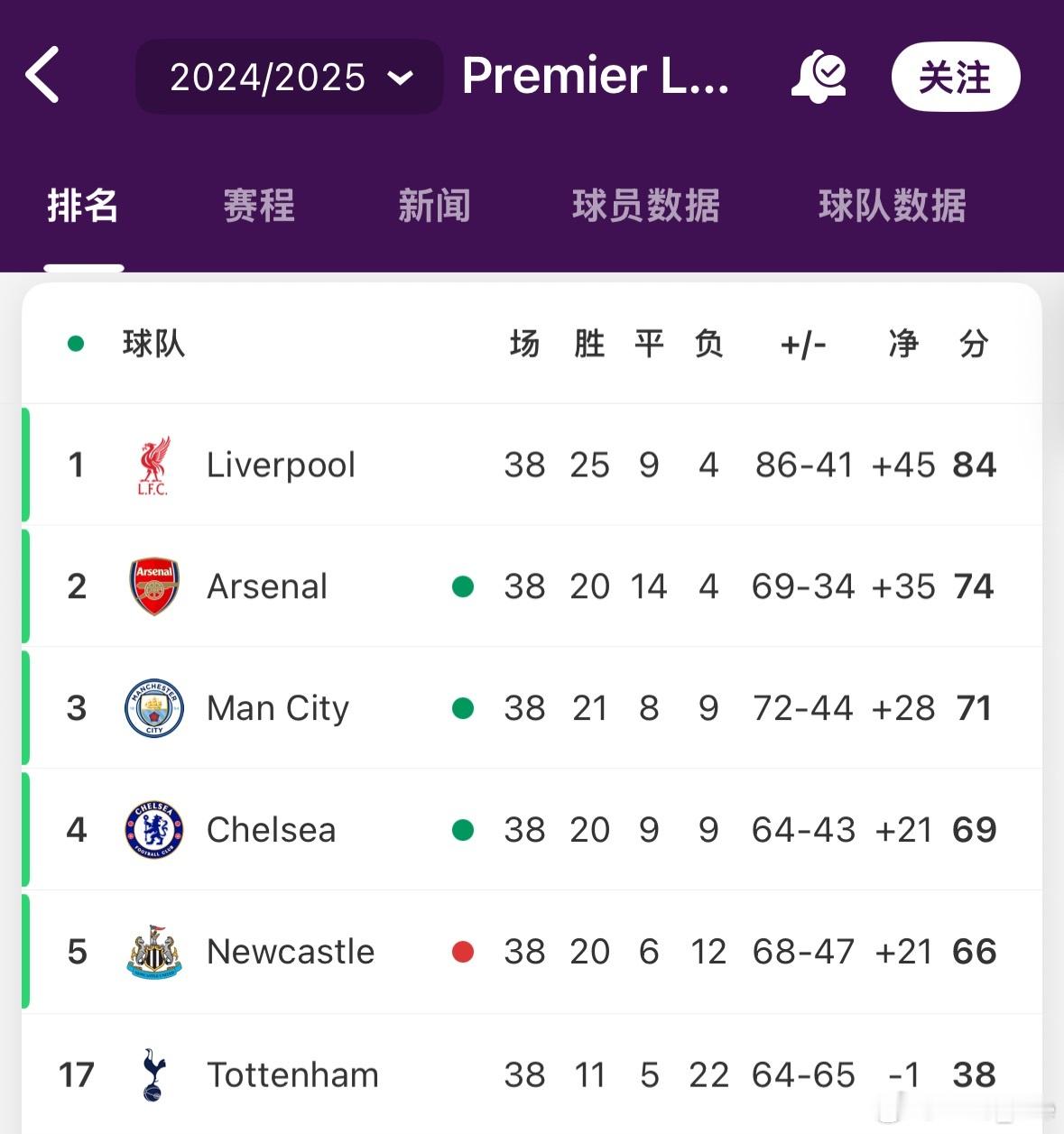Viewport: 1064px width, 1134px height.
Task: Tap the Chelsea club crest
Action: click(154, 829)
